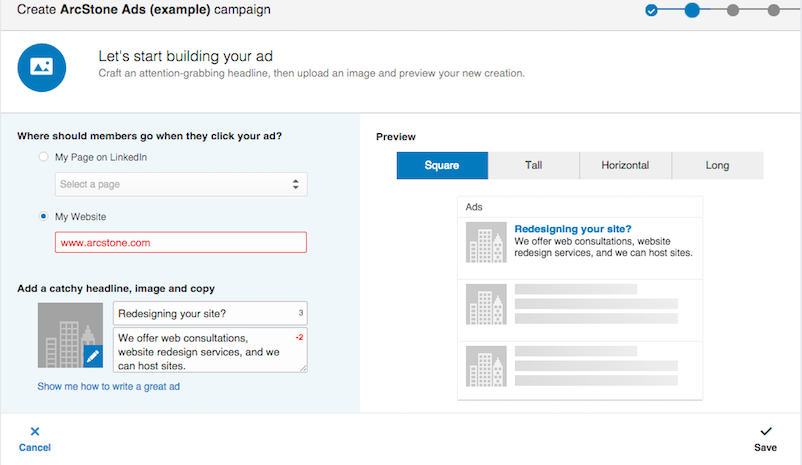This screenshot has height=465, width=802.
Task: Click the Preview heading
Action: [396, 137]
